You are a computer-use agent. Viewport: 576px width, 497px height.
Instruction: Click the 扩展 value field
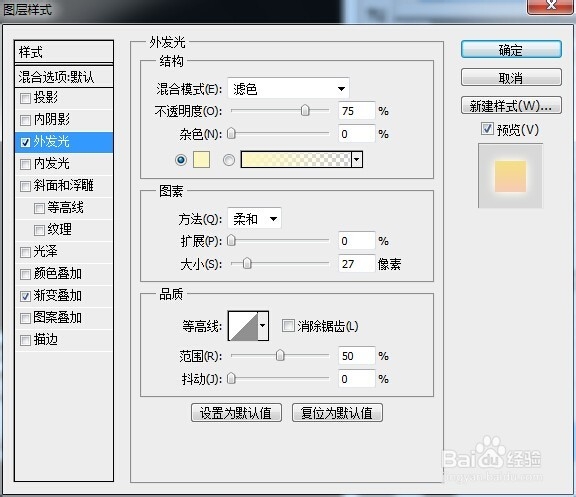point(356,241)
